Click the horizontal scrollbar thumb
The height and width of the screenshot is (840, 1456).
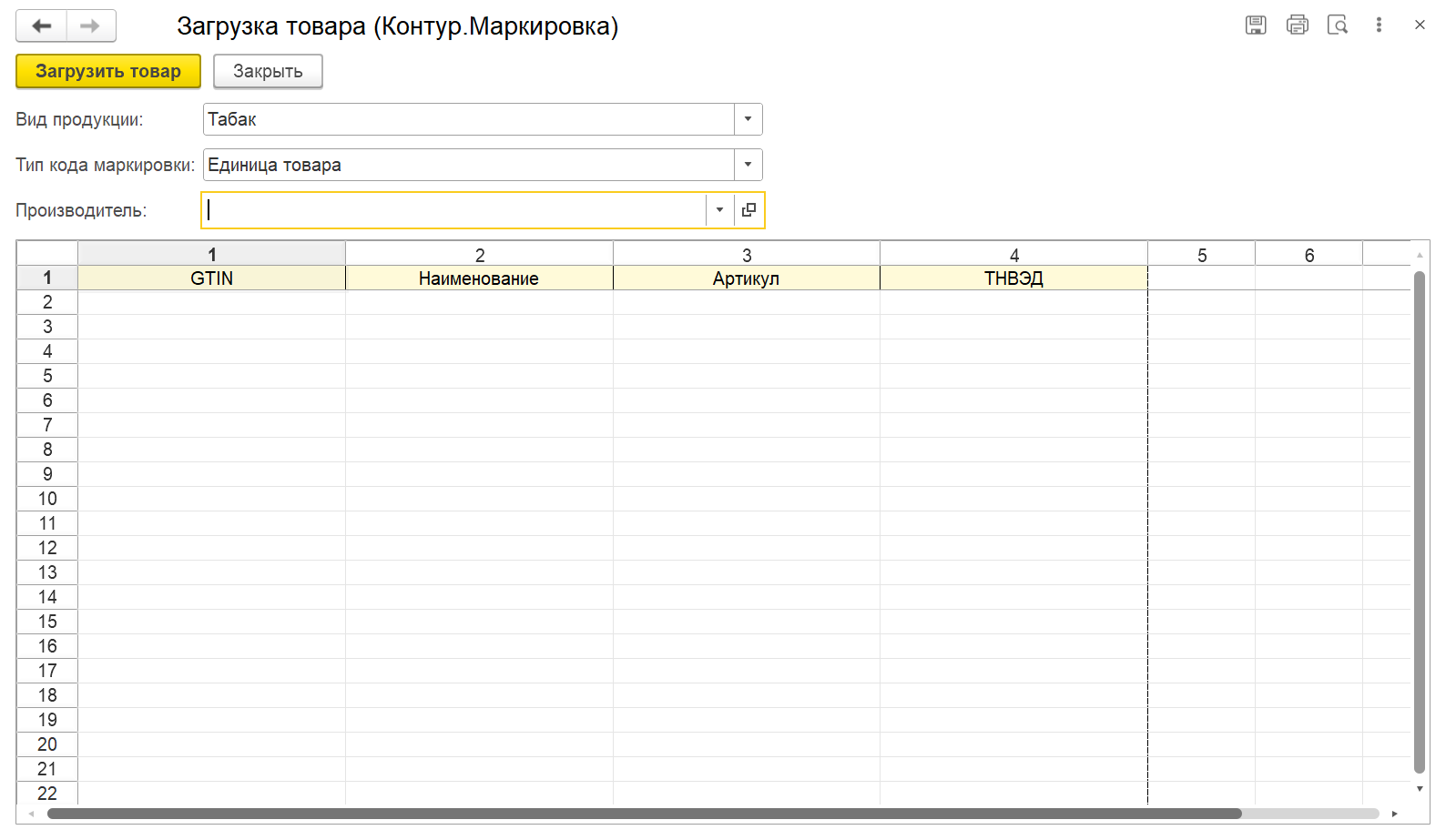pyautogui.click(x=645, y=814)
